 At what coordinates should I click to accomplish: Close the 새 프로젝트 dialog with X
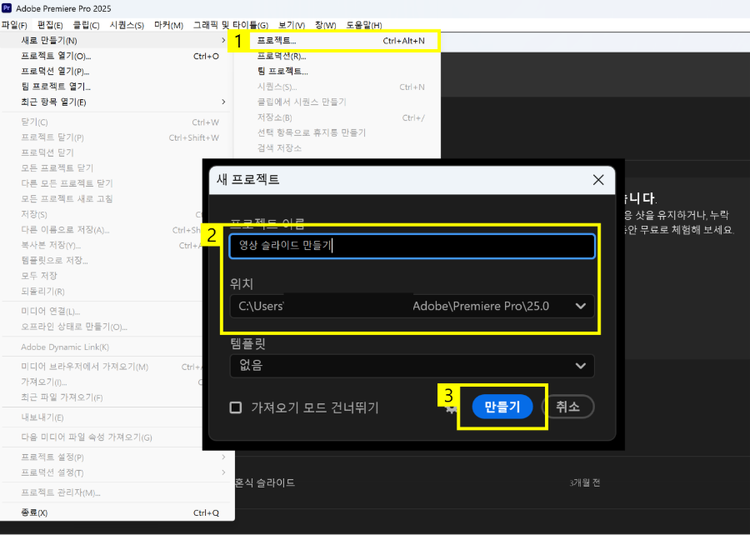[598, 180]
